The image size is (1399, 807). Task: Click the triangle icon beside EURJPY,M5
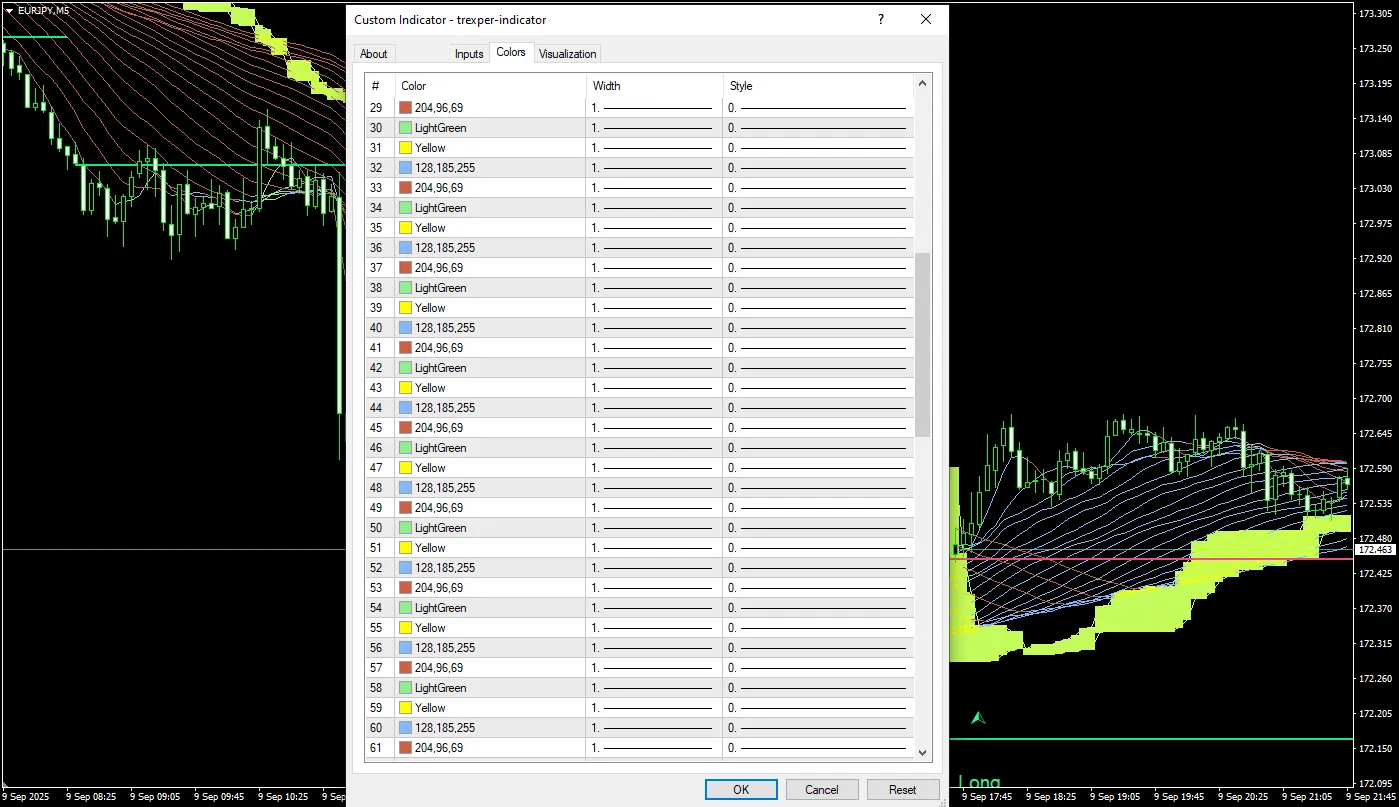9,10
